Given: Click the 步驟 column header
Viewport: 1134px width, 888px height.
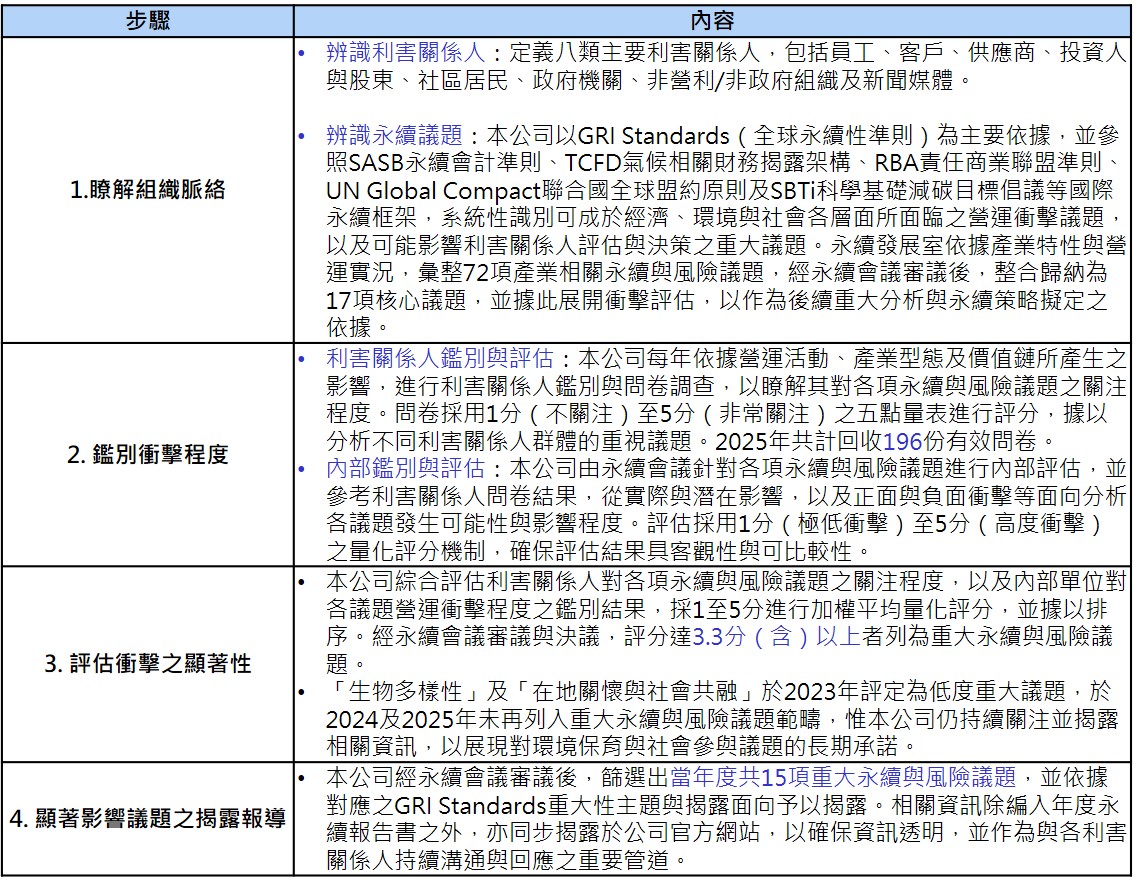Looking at the screenshot, I should tap(148, 20).
